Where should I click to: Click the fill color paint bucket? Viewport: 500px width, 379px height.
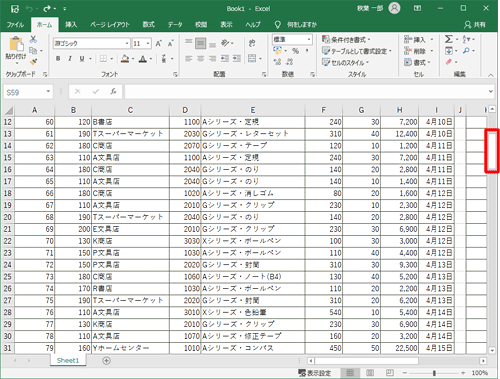(x=125, y=59)
